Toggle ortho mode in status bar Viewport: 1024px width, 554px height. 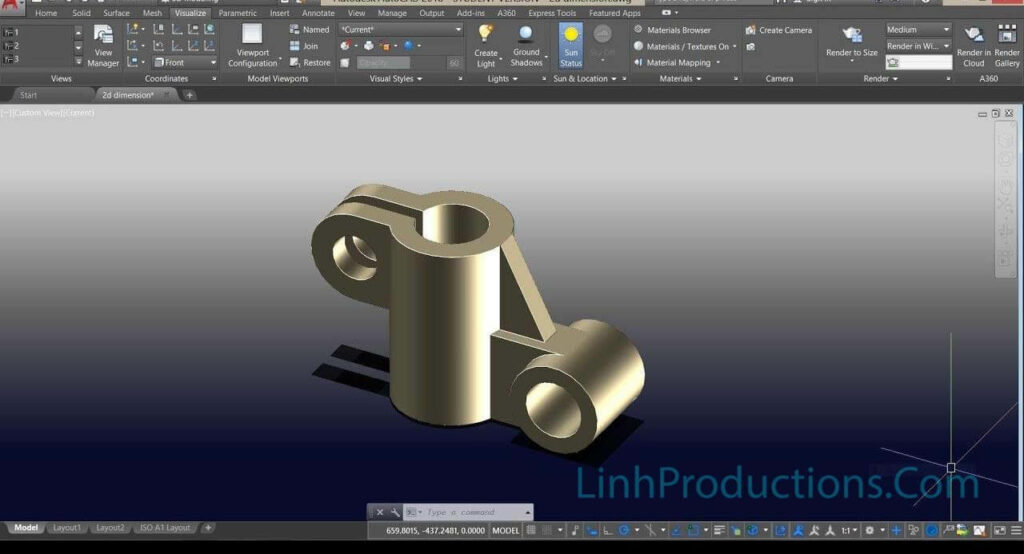tap(607, 530)
